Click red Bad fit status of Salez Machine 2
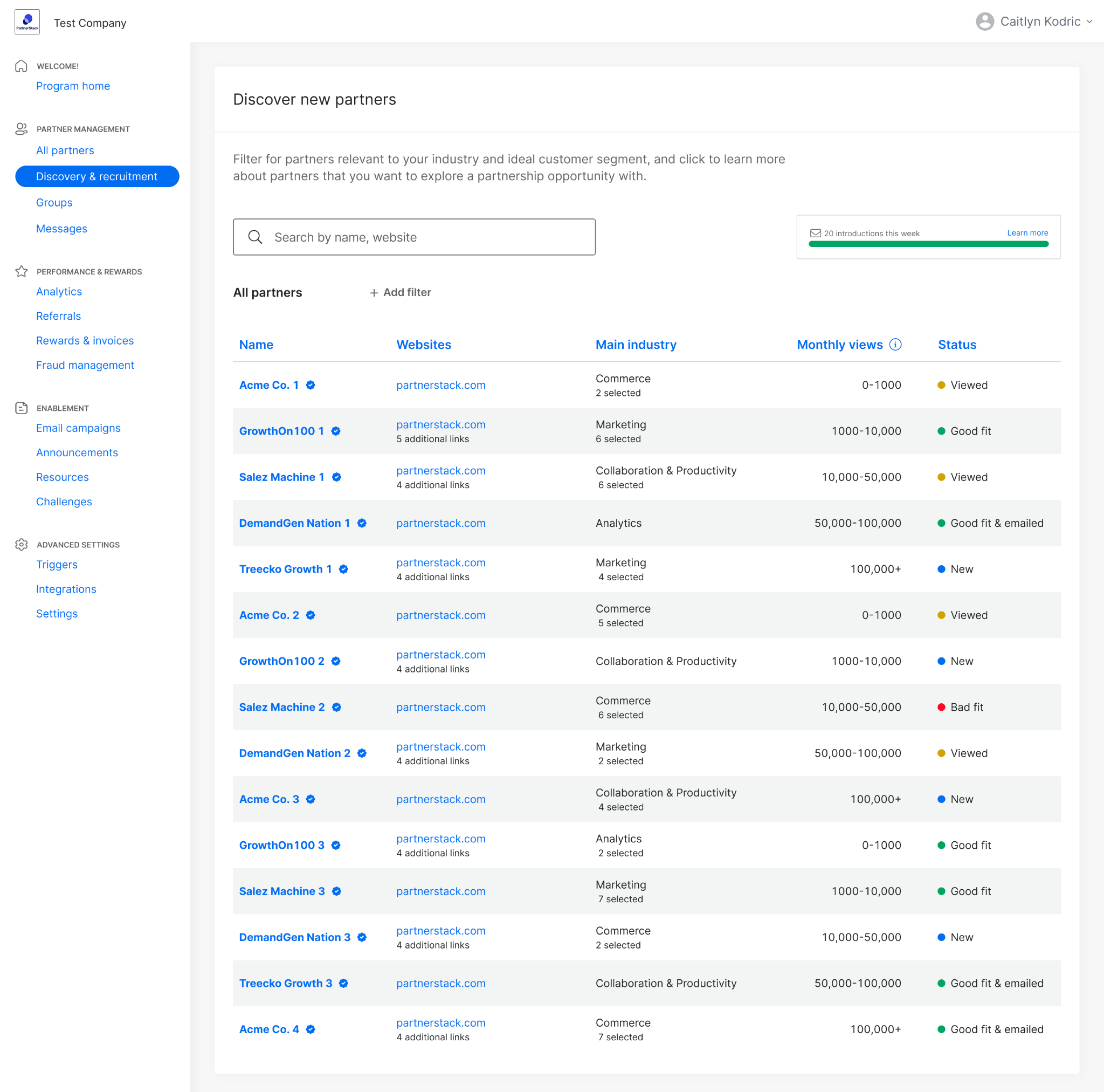The width and height of the screenshot is (1104, 1092). click(x=960, y=707)
